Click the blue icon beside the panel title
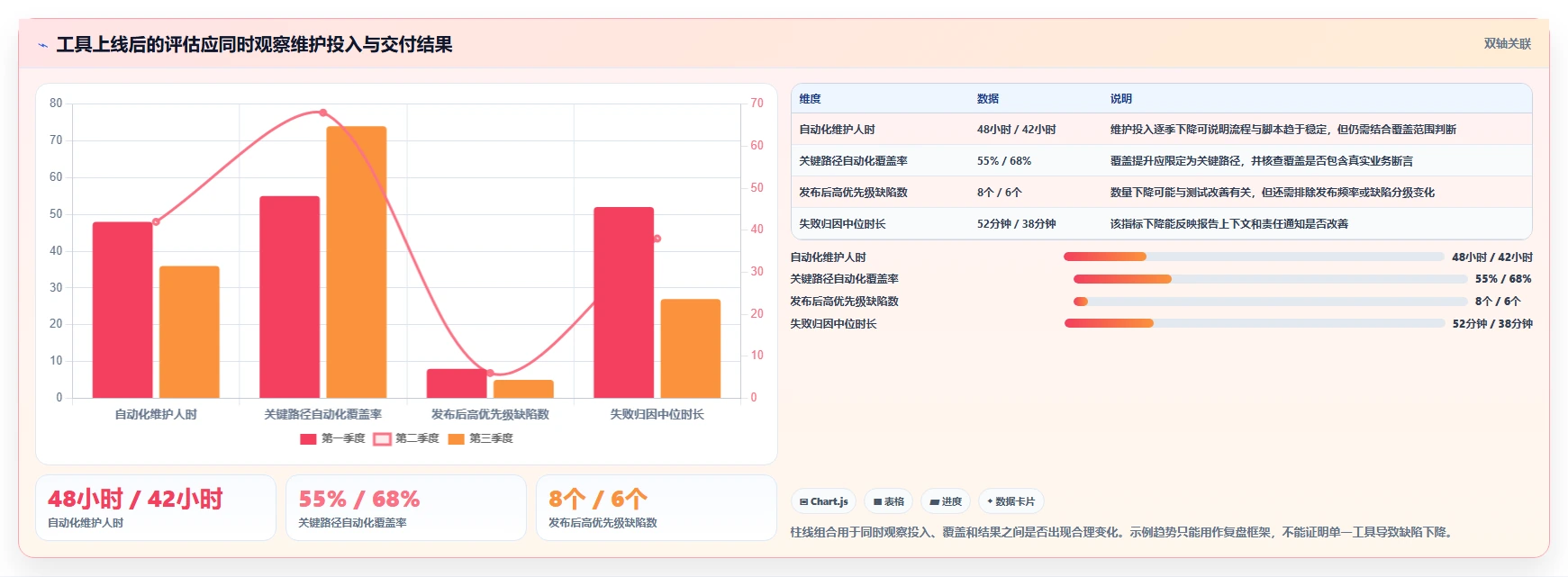The height and width of the screenshot is (577, 1568). pos(42,45)
